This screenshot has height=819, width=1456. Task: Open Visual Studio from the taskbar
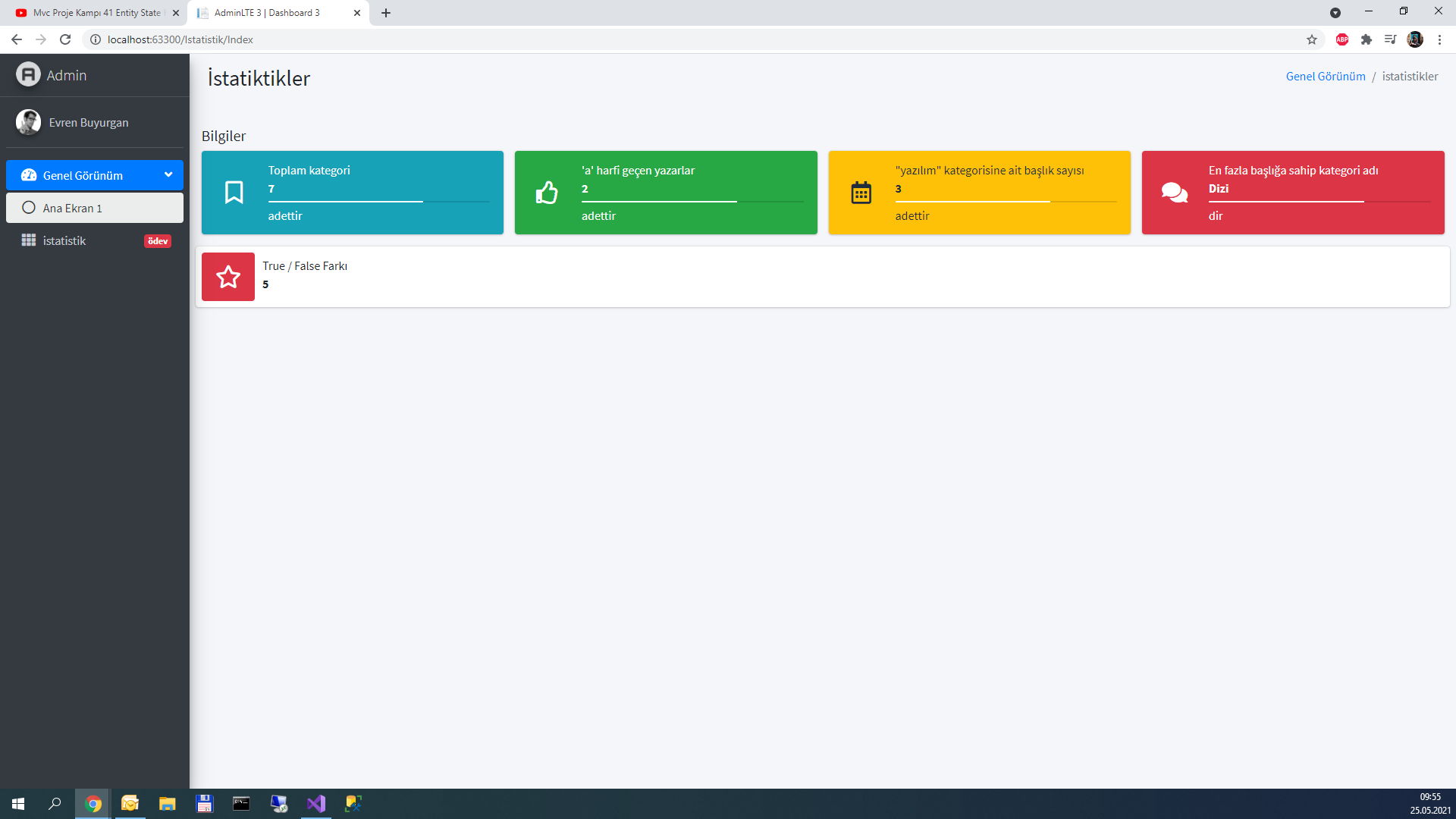coord(316,803)
